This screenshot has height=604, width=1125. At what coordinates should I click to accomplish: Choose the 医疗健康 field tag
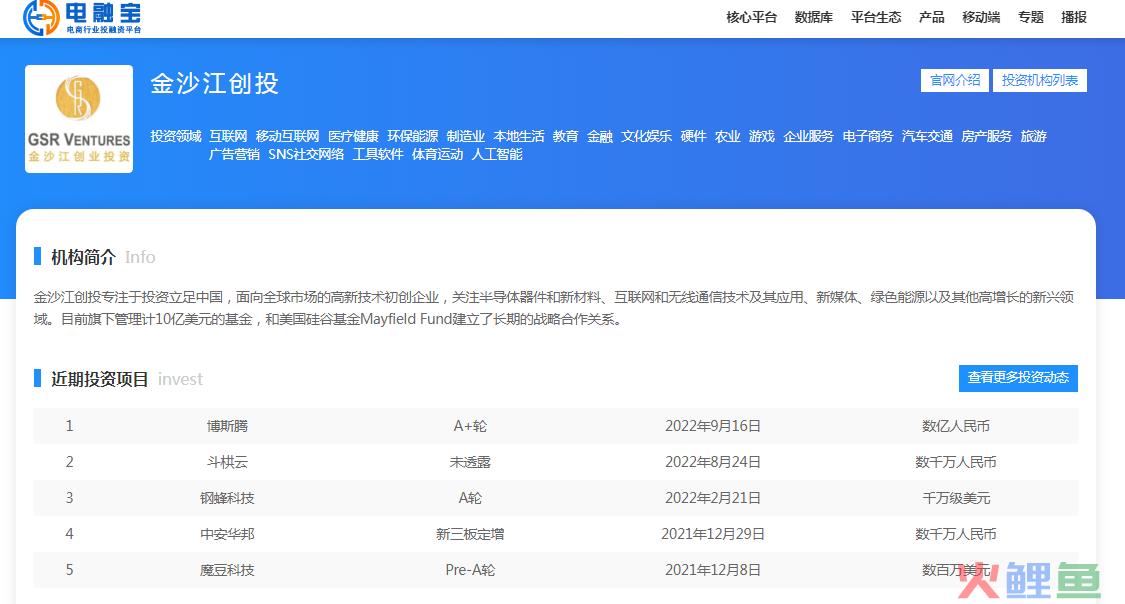(353, 136)
